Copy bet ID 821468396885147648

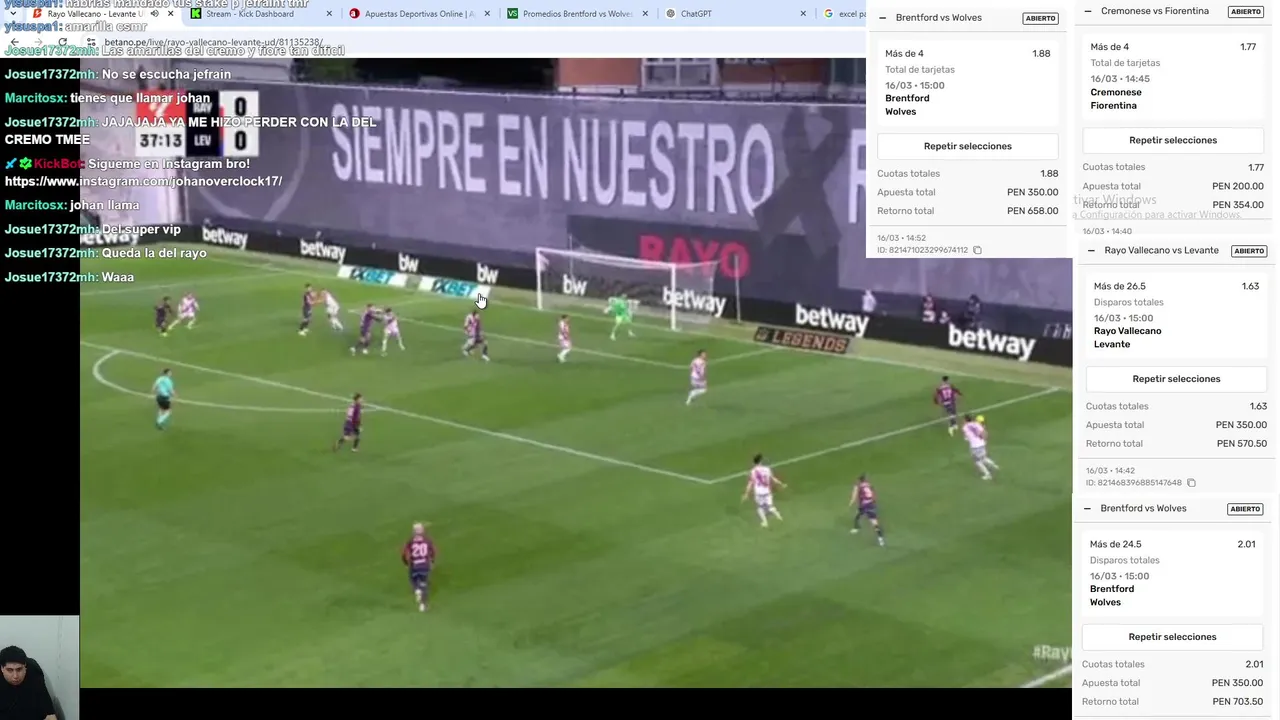pyautogui.click(x=1191, y=483)
